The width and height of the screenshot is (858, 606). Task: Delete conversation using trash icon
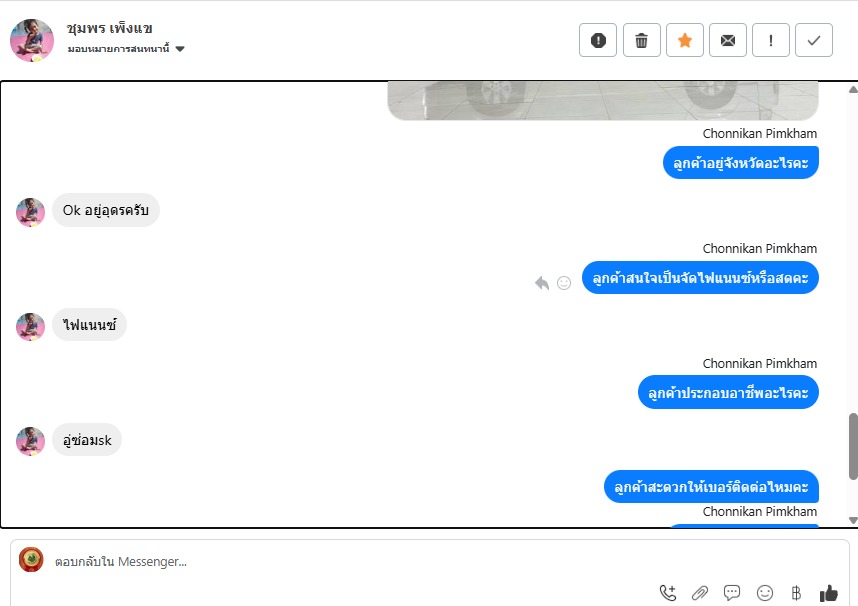tap(641, 40)
